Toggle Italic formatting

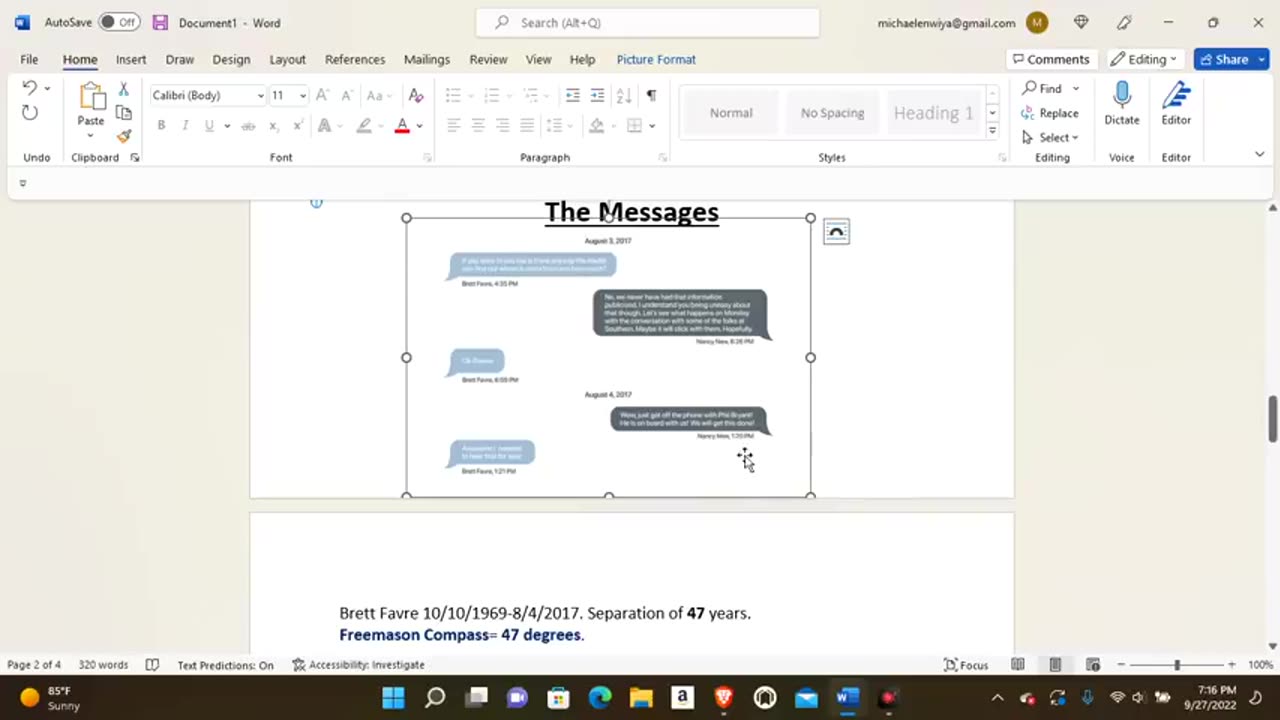(x=185, y=126)
